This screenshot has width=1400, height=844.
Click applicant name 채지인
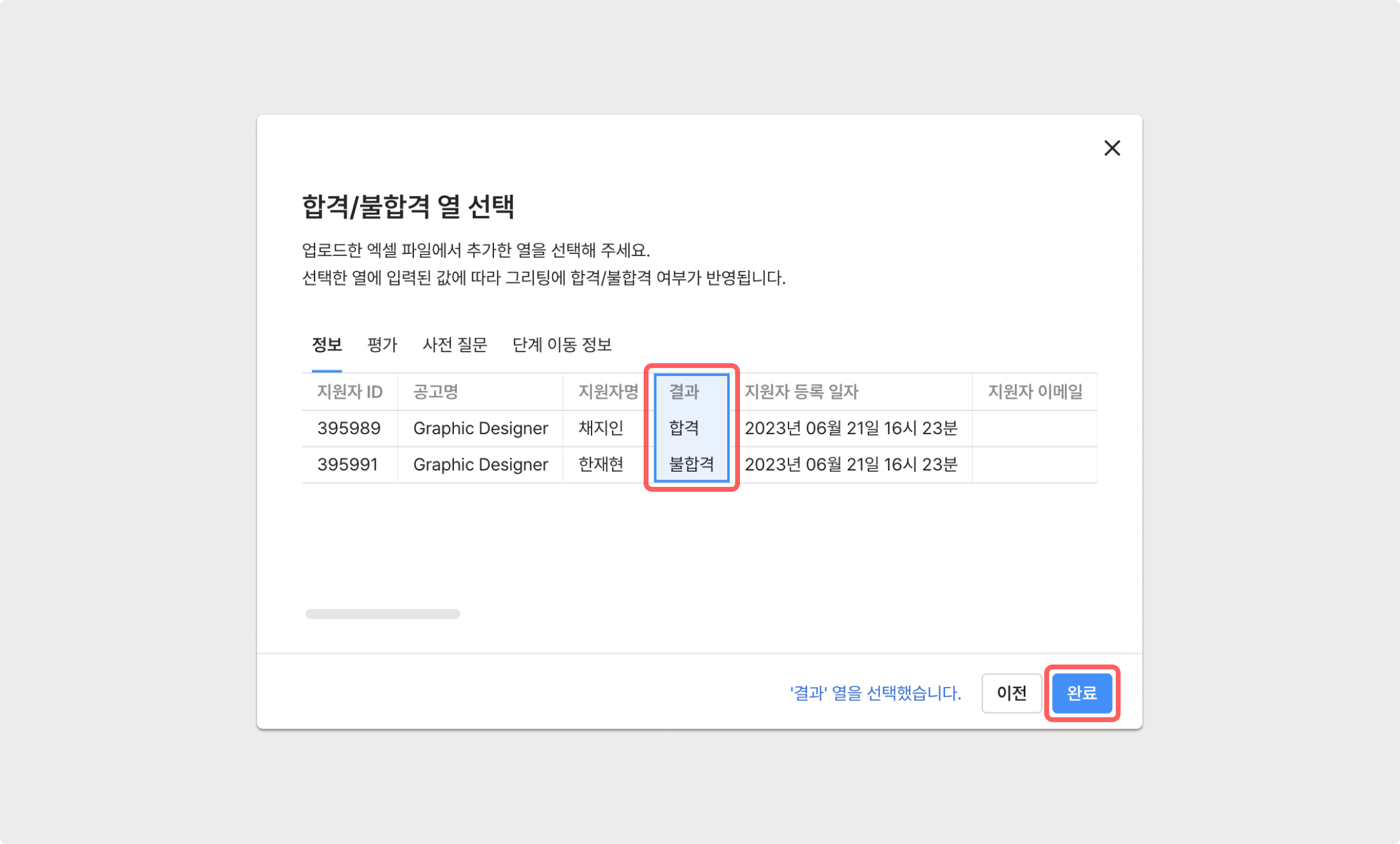601,429
